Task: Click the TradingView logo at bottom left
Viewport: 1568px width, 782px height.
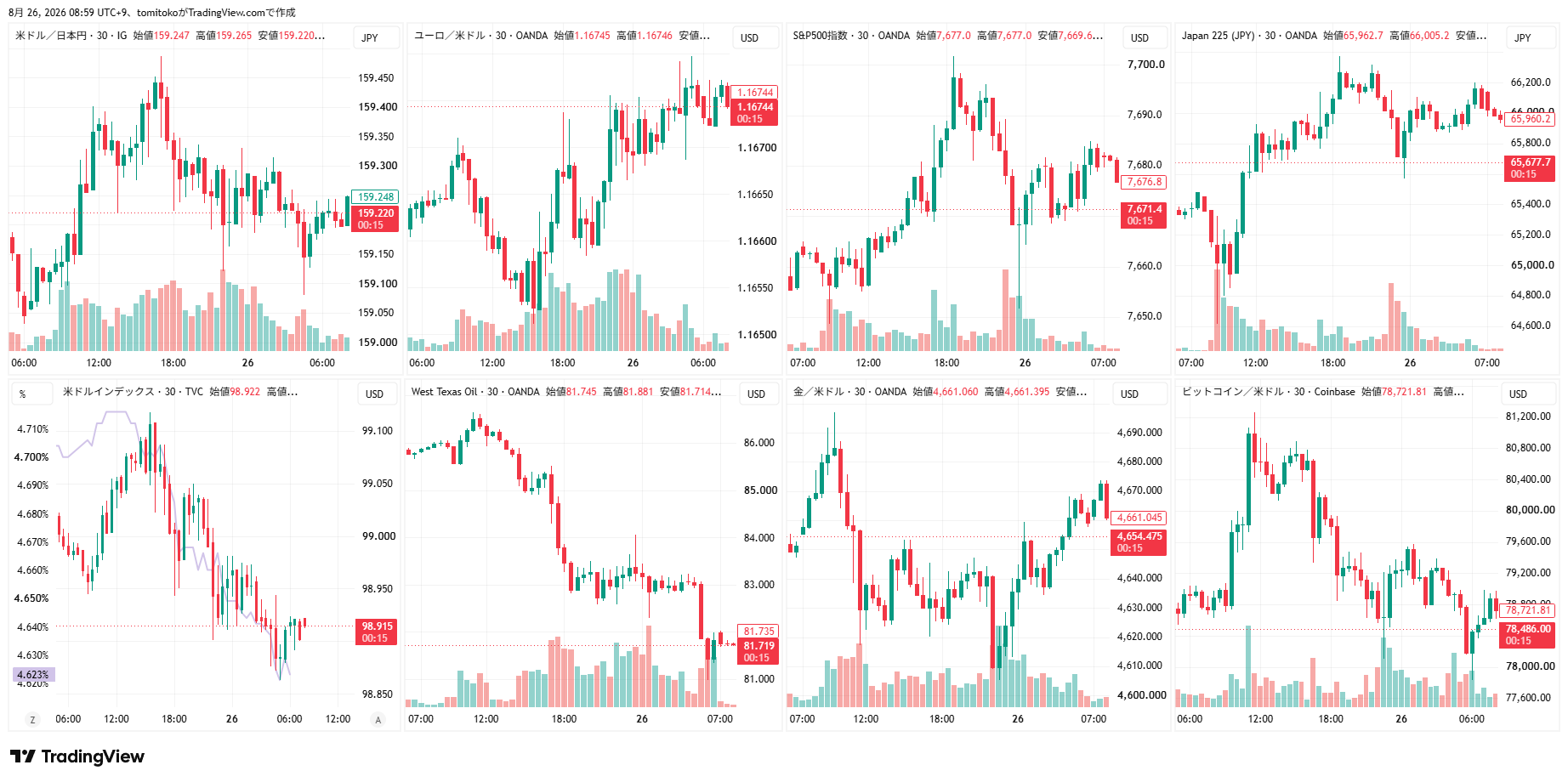Action: [x=77, y=756]
